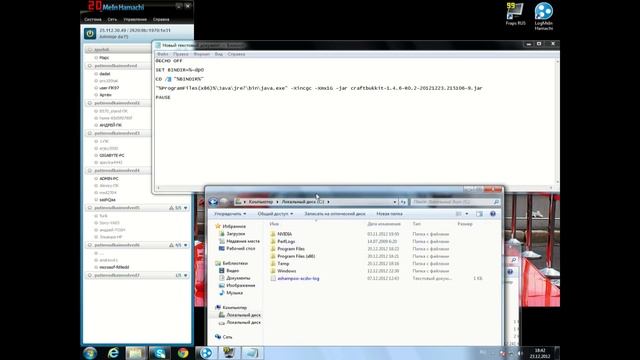Open Общий доступ dropdown in Explorer

(x=275, y=213)
